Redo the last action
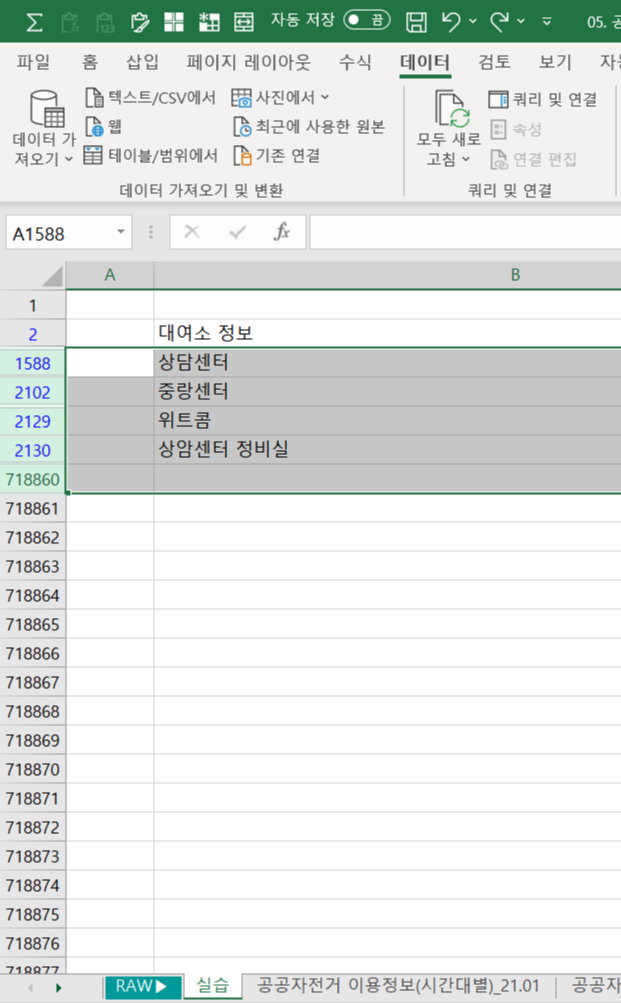The width and height of the screenshot is (621, 1003). tap(499, 22)
